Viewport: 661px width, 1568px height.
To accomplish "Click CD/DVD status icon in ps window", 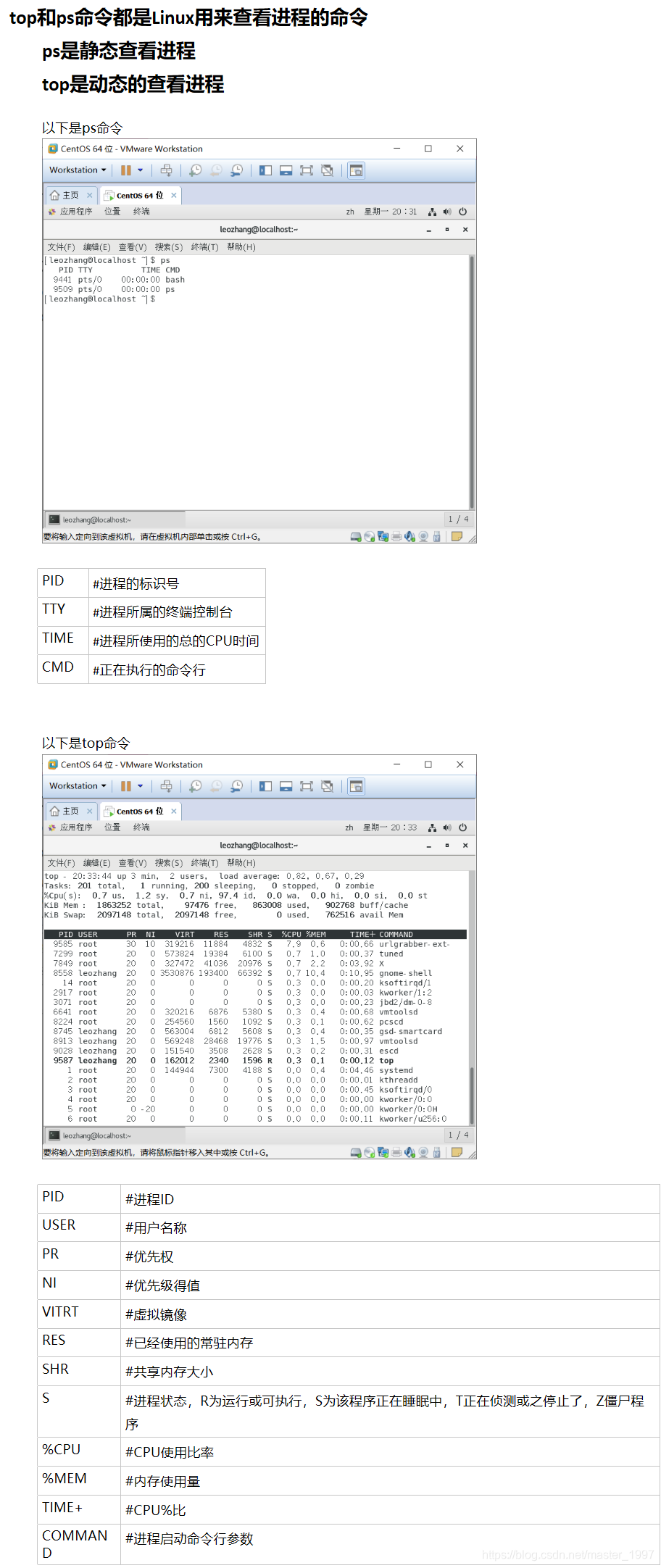I will coord(369,537).
